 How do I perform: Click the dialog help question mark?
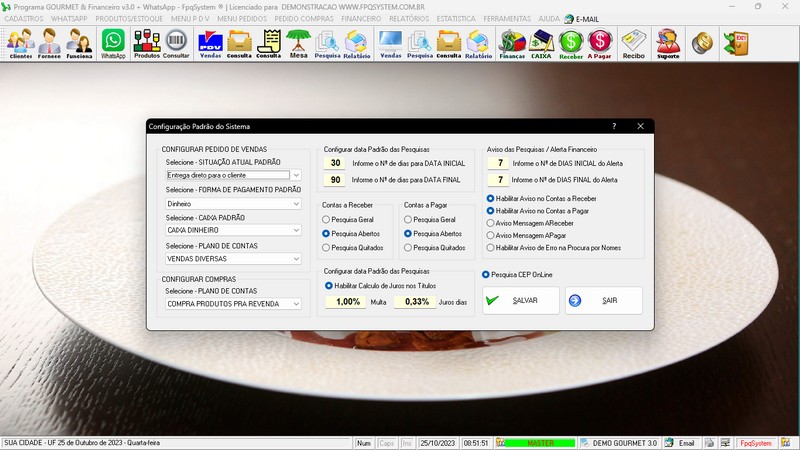[x=614, y=126]
